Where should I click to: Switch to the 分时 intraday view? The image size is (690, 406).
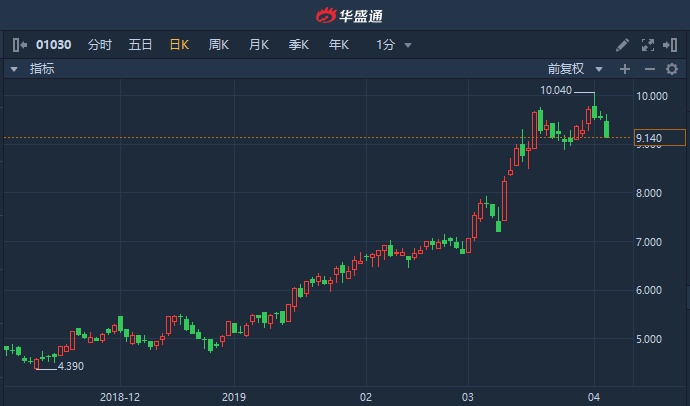100,45
